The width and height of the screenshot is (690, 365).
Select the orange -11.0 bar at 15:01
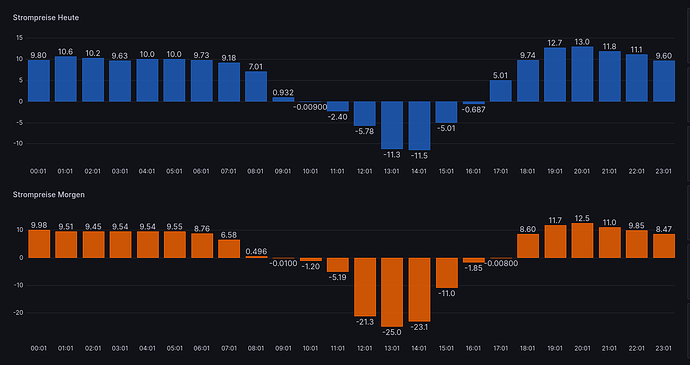pyautogui.click(x=447, y=273)
